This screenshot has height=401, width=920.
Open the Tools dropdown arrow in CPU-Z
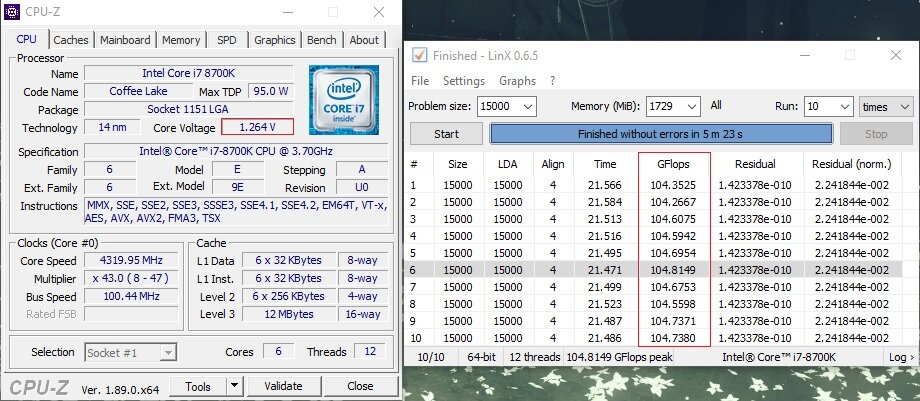pos(234,386)
